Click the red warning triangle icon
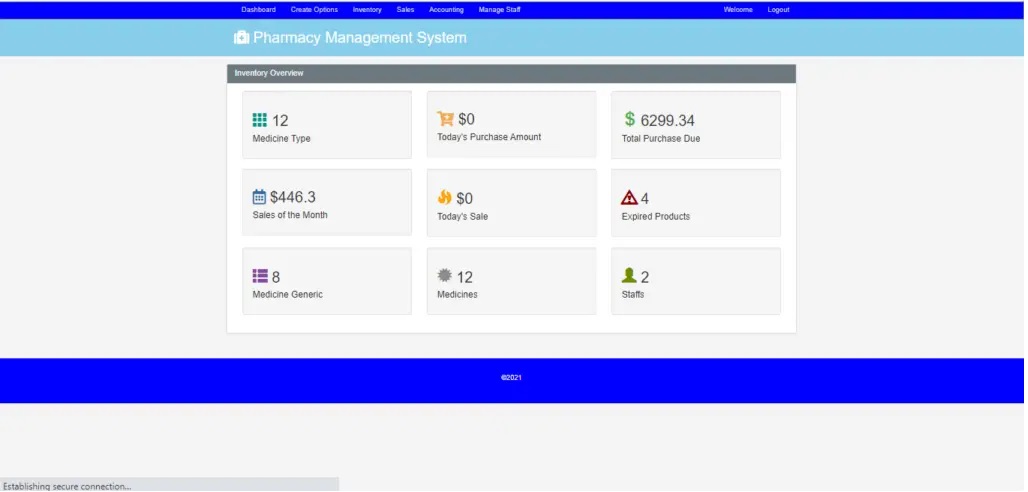The height and width of the screenshot is (492, 1028). [x=629, y=198]
